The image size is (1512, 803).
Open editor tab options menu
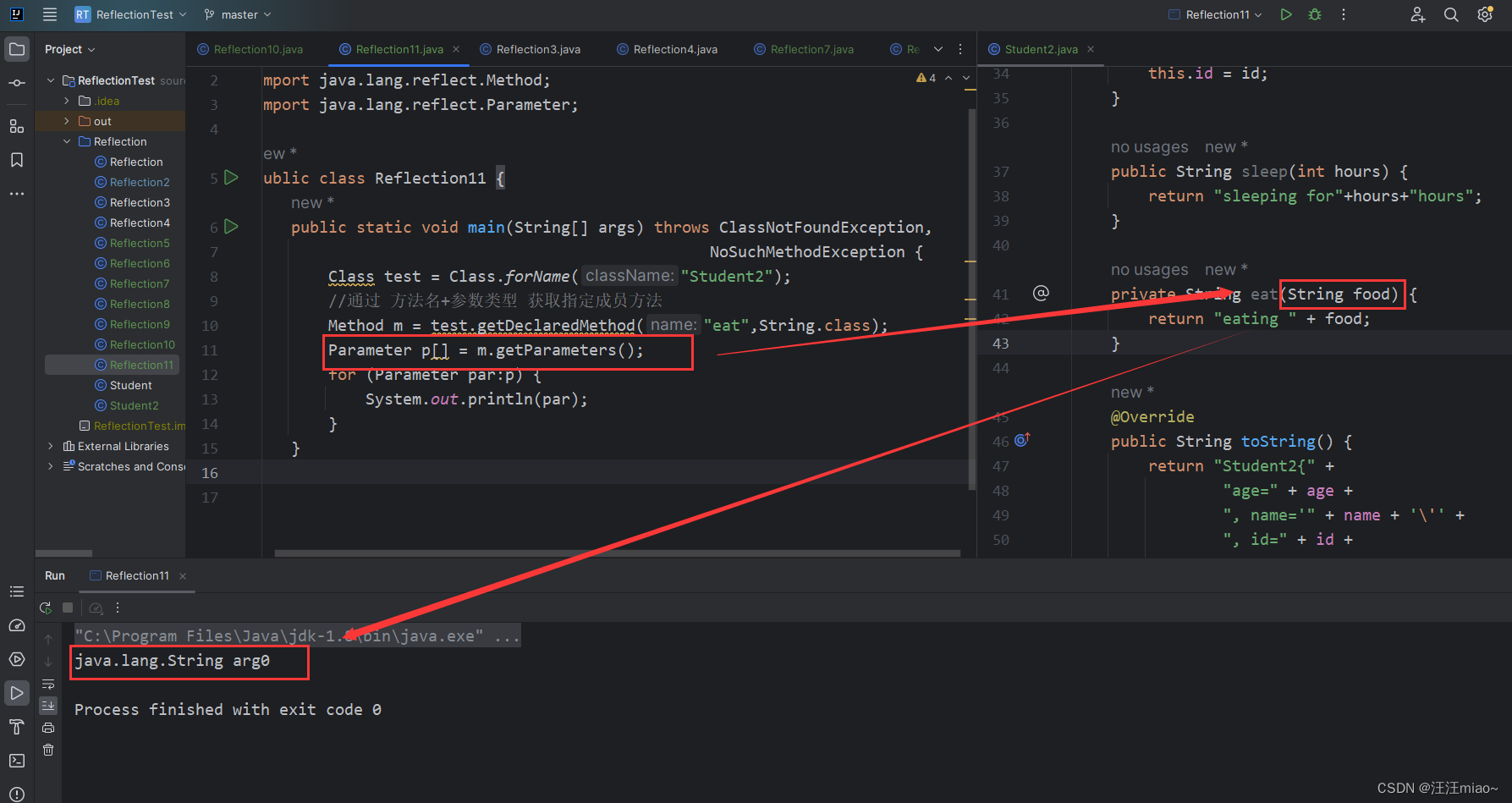(x=960, y=49)
